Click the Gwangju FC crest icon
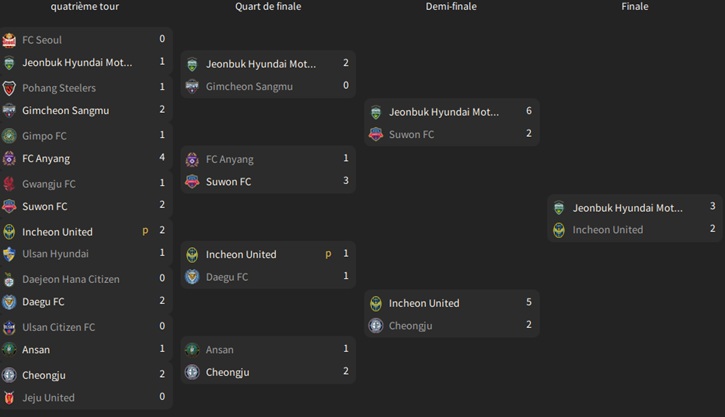Screen dimensions: 725x417 (x=10, y=184)
